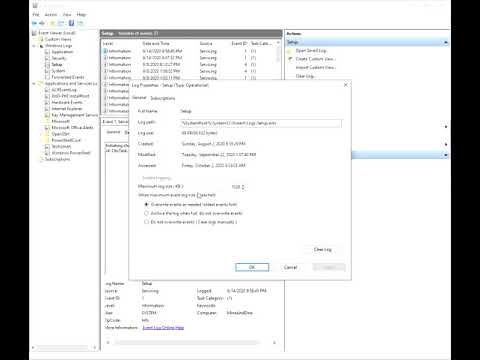
Task: Open the File menu
Action: pos(36,15)
